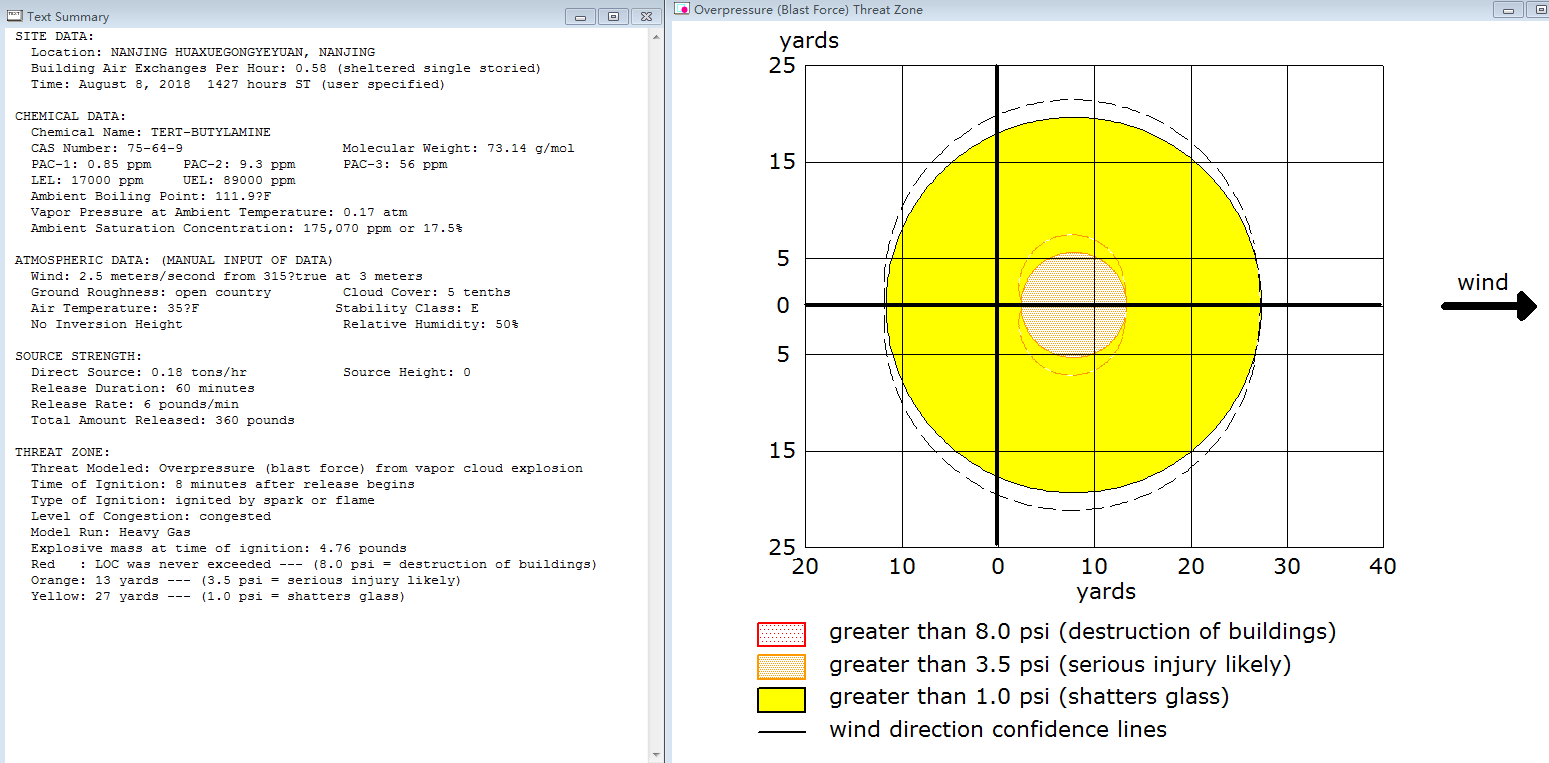Click the 'Wind: 2.5 meters/second' line
Screen dimensions: 1549x763
point(227,276)
